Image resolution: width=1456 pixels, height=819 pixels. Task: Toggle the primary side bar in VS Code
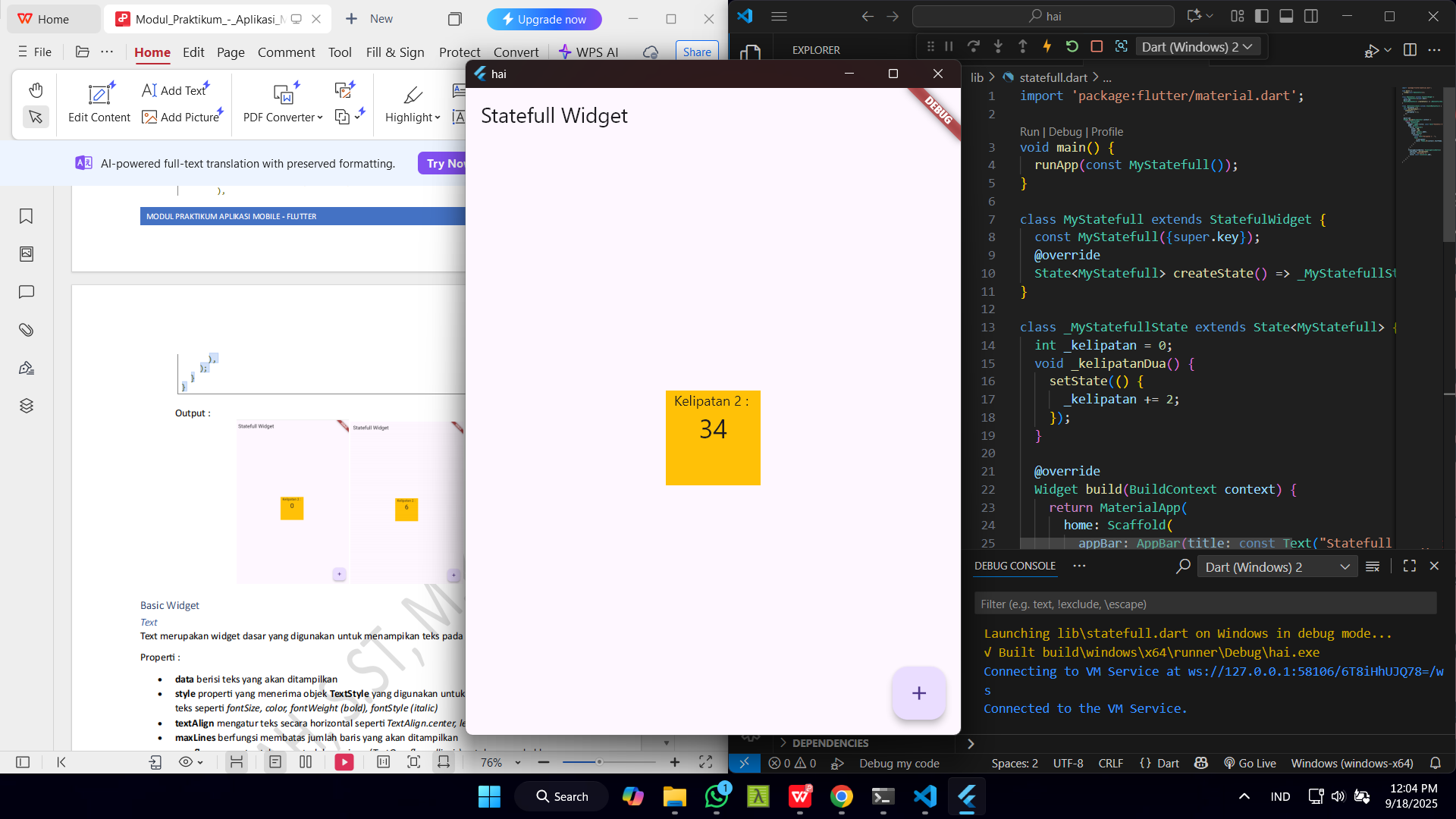point(1262,16)
